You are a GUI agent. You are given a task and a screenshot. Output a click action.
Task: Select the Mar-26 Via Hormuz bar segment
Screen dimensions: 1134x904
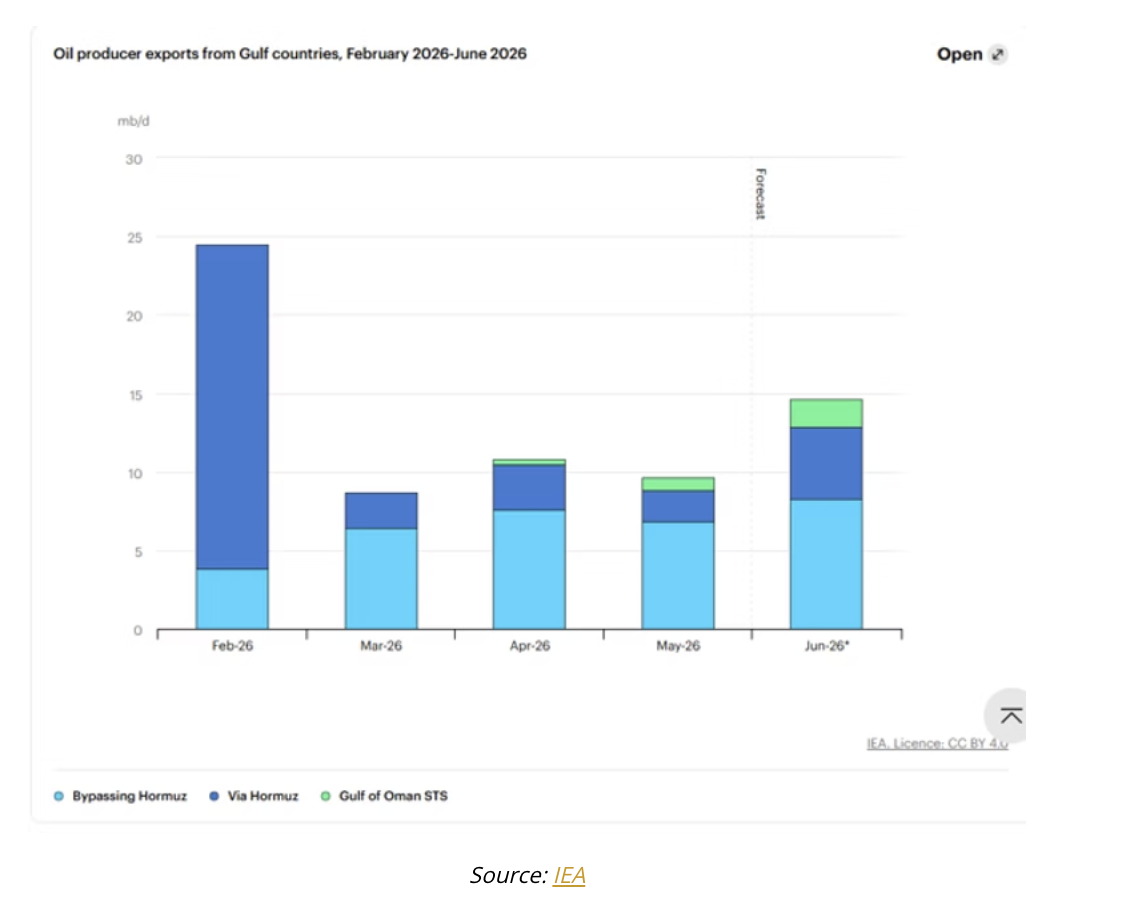click(381, 511)
